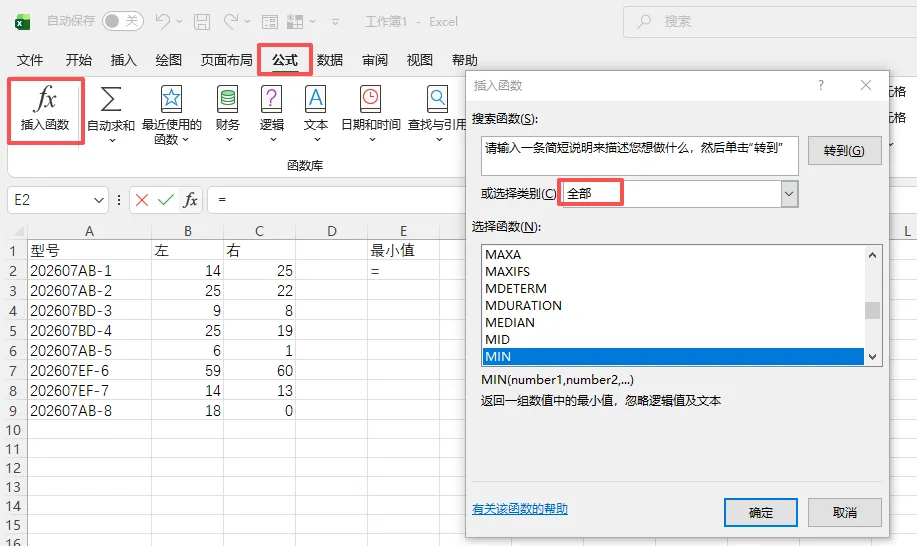Switch to the 数据 tab
The image size is (917, 546).
pos(330,60)
